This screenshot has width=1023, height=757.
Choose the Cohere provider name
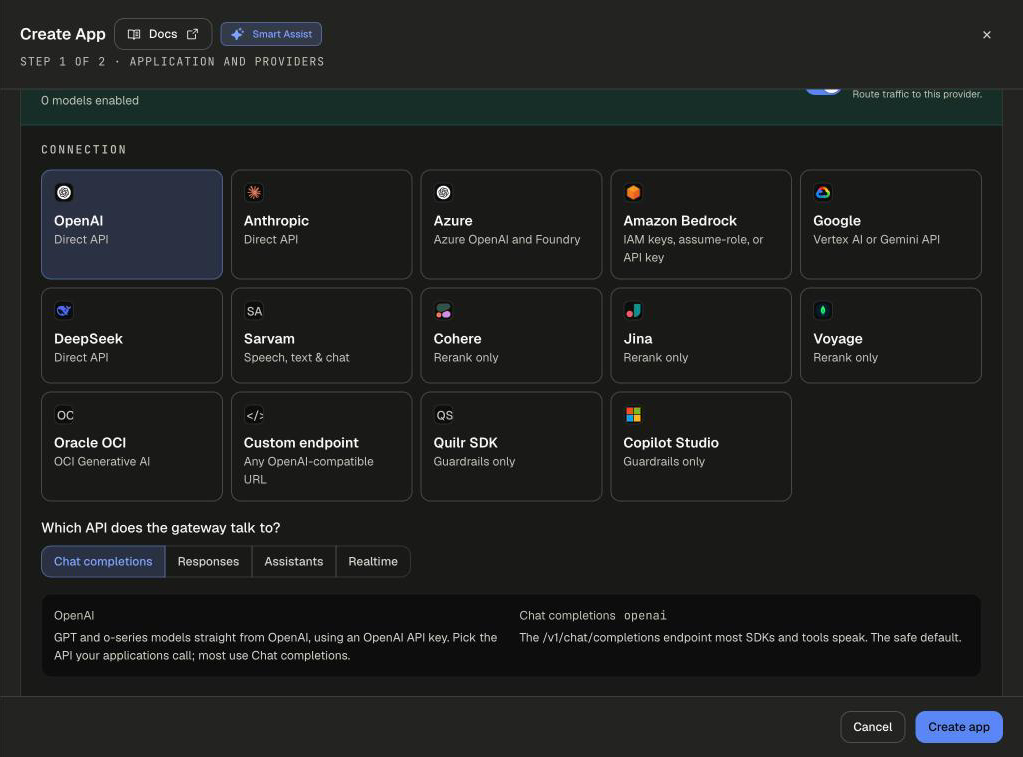pos(457,339)
